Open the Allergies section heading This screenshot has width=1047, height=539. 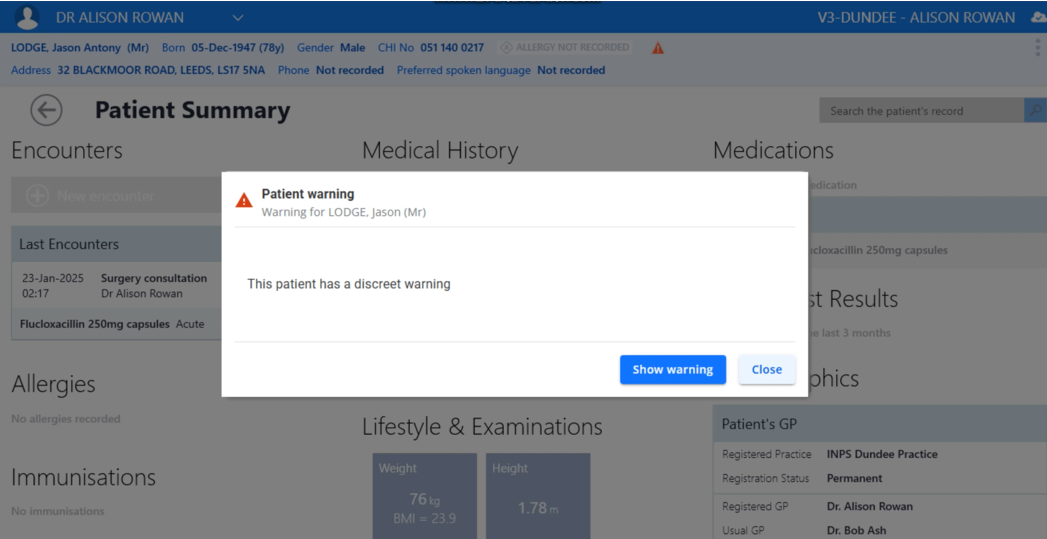pos(53,384)
